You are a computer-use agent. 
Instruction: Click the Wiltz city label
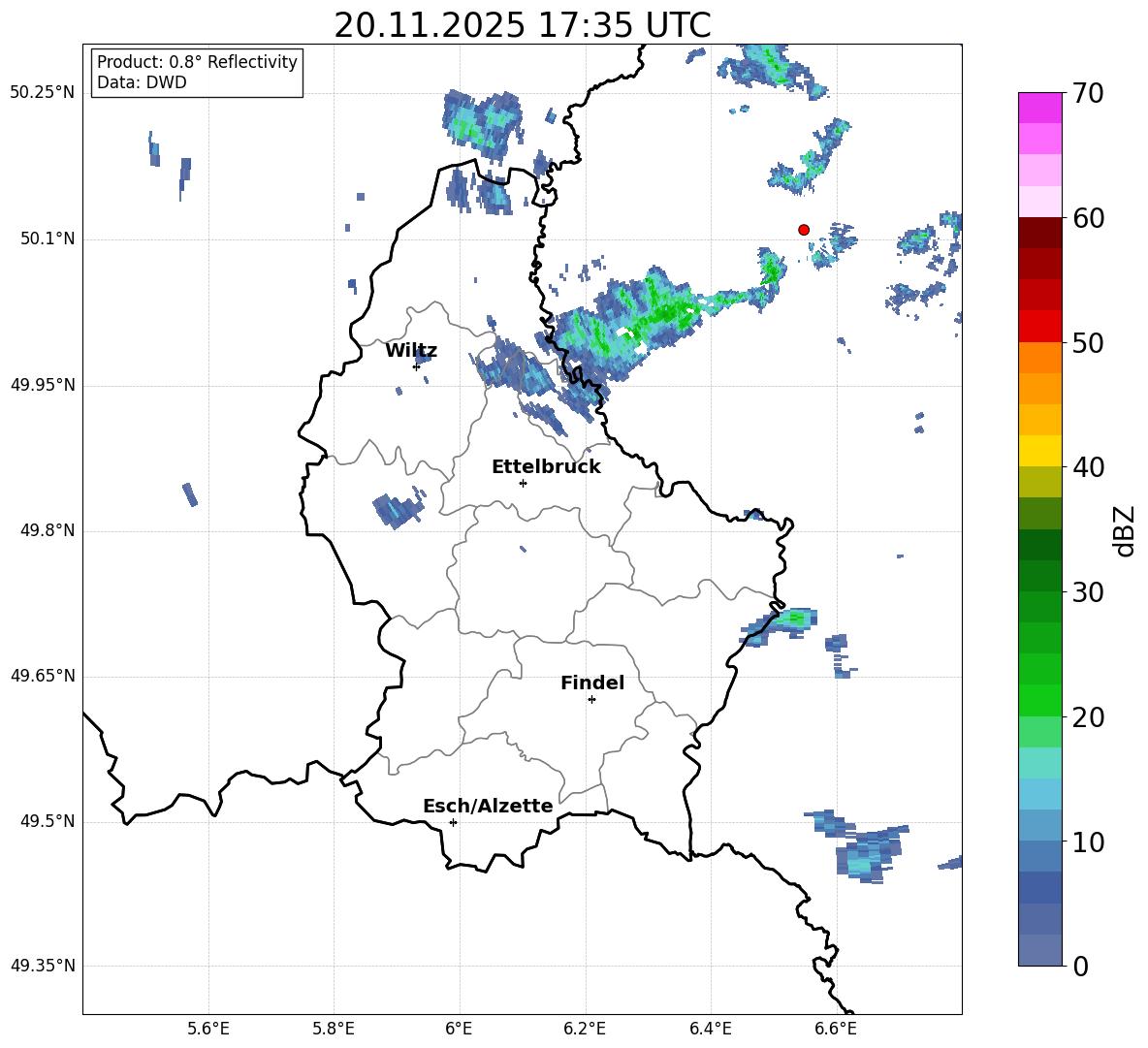coord(411,351)
